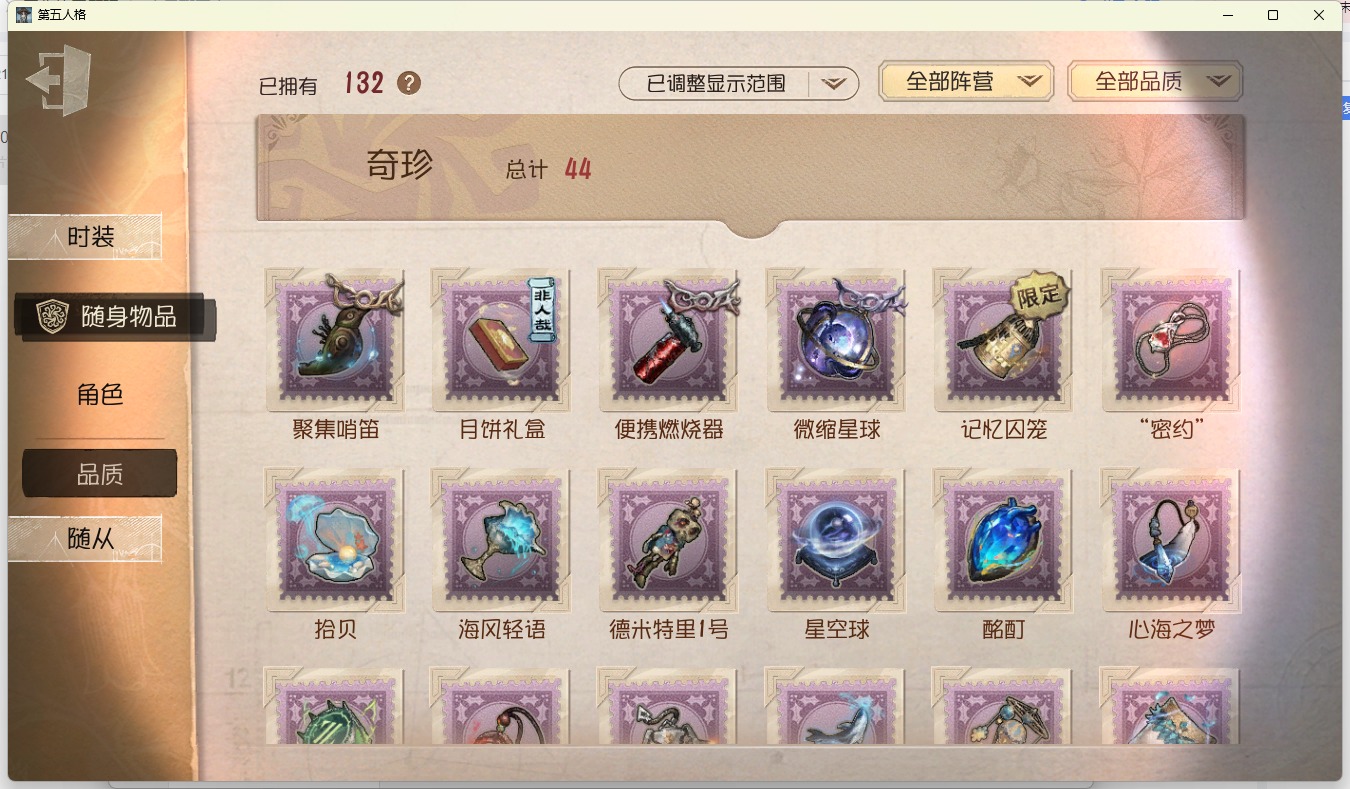Switch to the 时装 tab
The height and width of the screenshot is (789, 1350).
[85, 238]
